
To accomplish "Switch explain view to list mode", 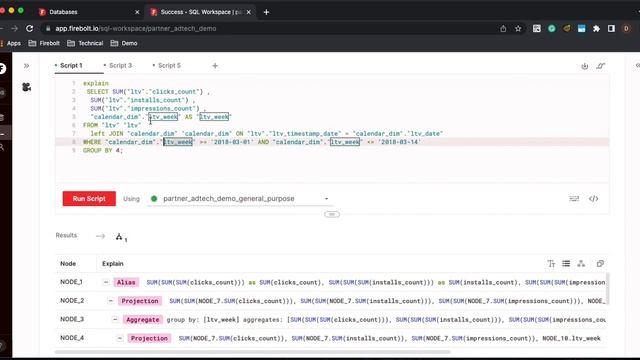I will pyautogui.click(x=566, y=264).
